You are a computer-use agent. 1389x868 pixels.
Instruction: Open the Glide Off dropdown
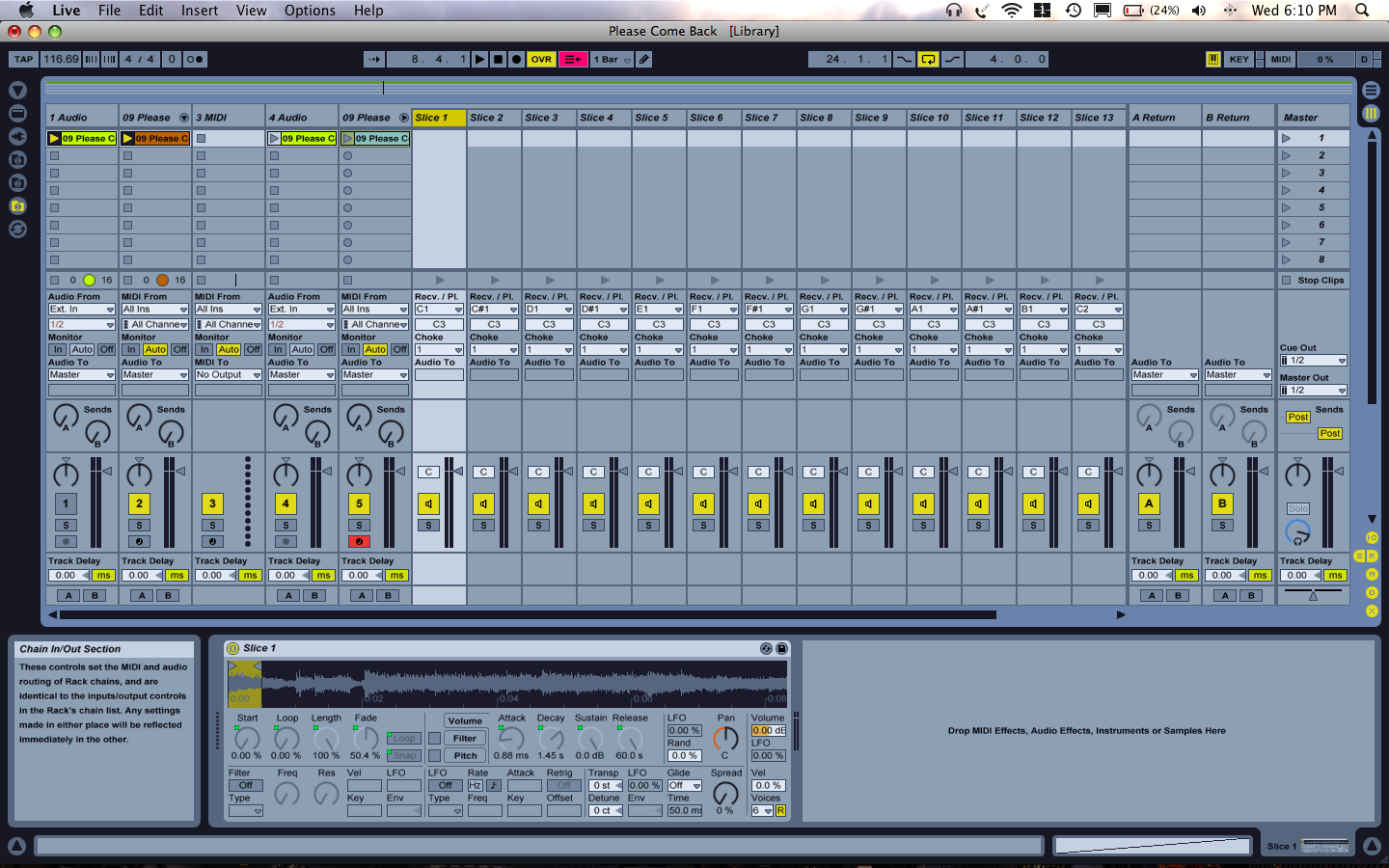(685, 785)
